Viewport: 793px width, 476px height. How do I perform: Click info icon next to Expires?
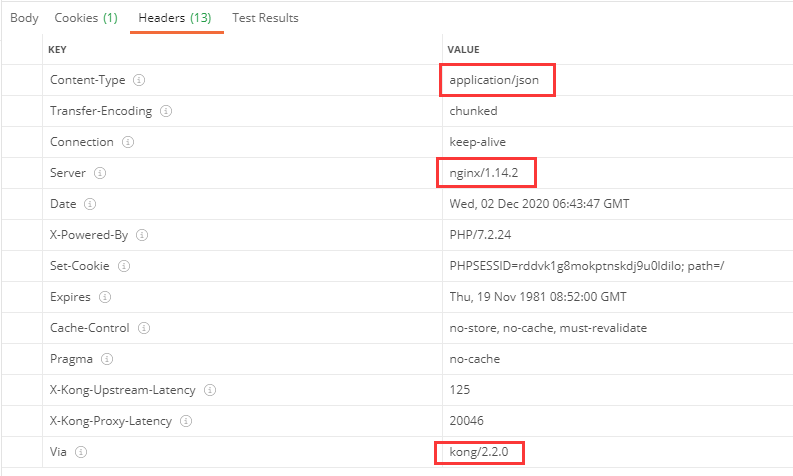click(105, 297)
